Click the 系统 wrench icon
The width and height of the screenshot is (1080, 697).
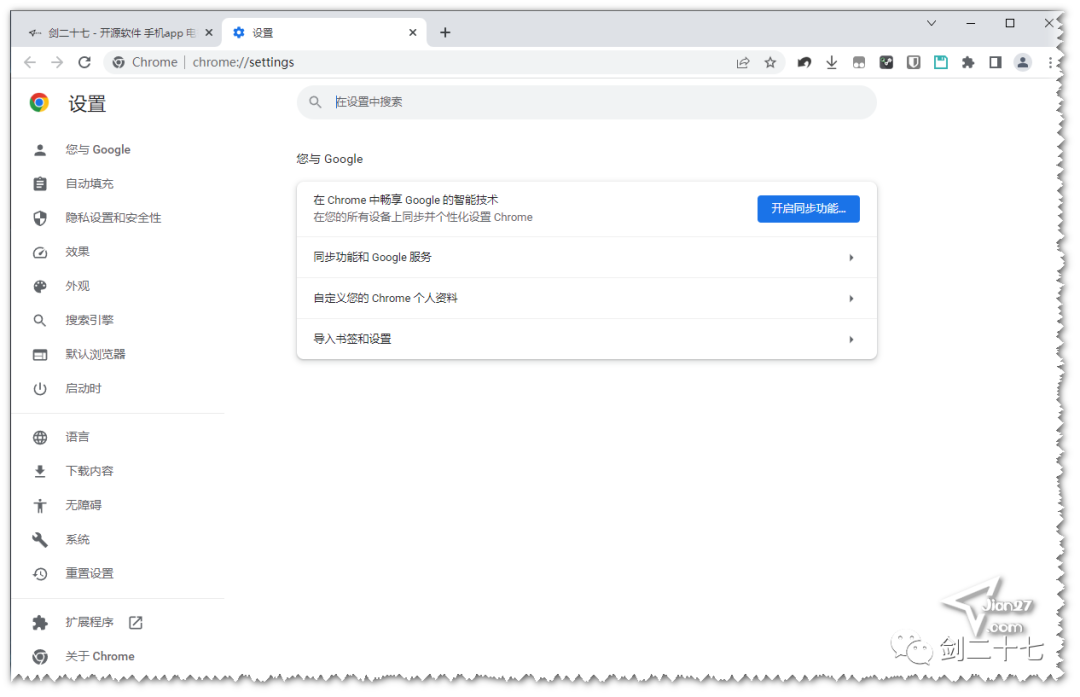40,540
